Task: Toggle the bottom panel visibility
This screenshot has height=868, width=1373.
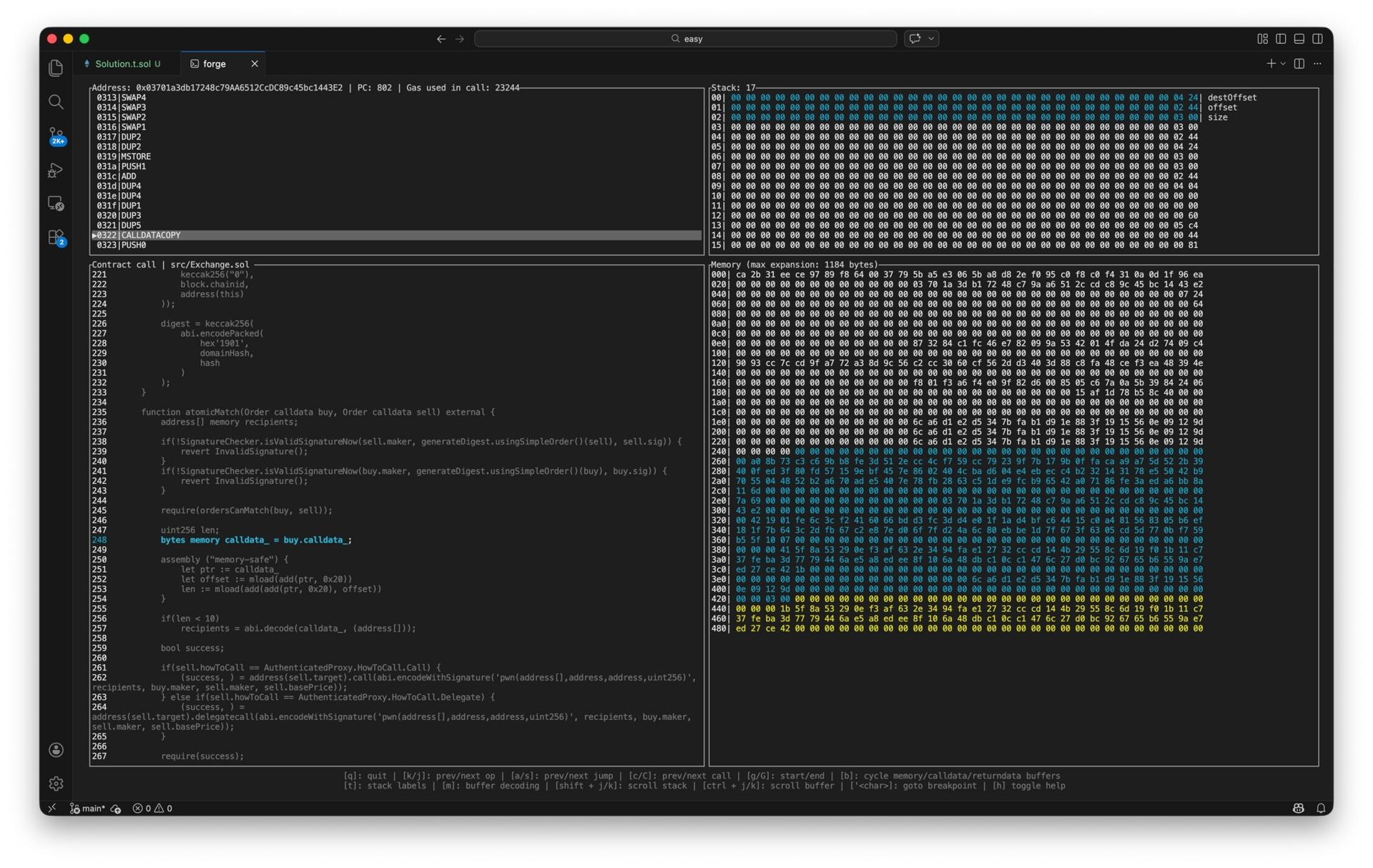Action: [x=1299, y=39]
